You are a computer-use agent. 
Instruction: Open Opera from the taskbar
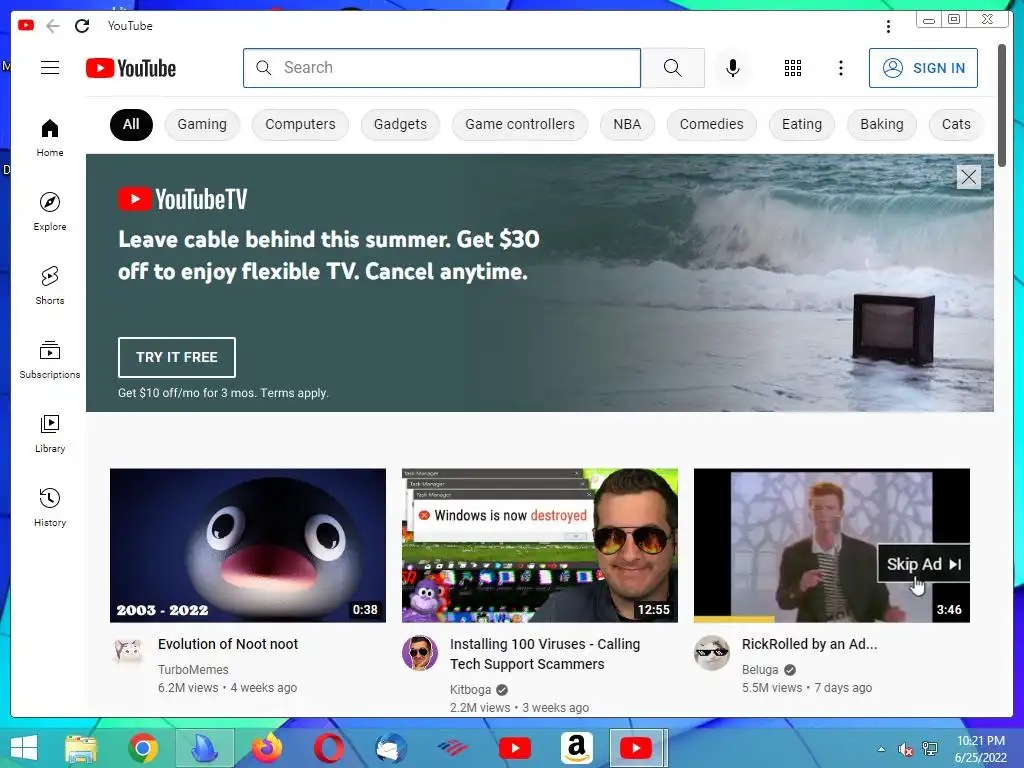click(328, 748)
